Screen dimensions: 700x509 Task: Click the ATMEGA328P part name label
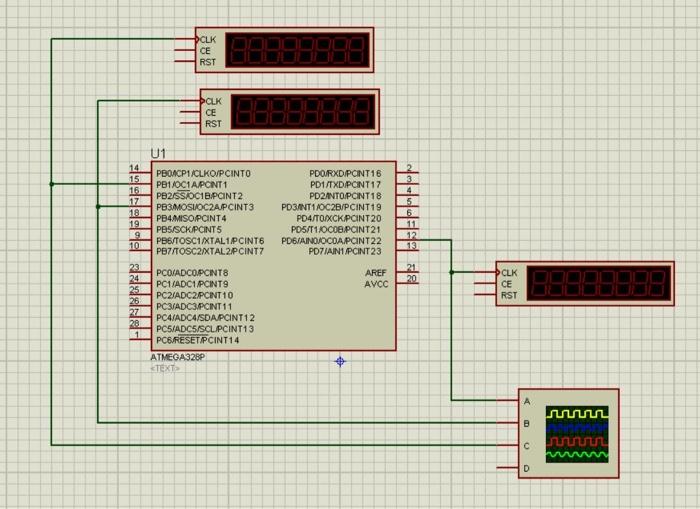click(x=178, y=357)
